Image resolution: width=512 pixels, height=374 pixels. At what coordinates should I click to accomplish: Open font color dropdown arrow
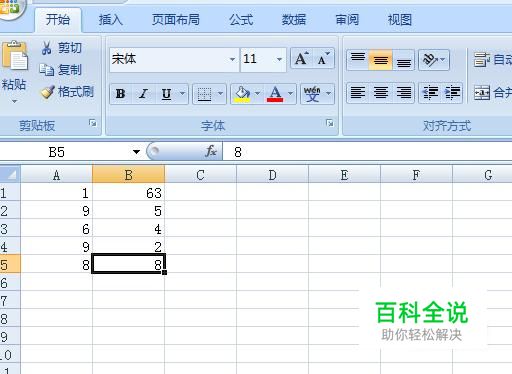point(290,93)
